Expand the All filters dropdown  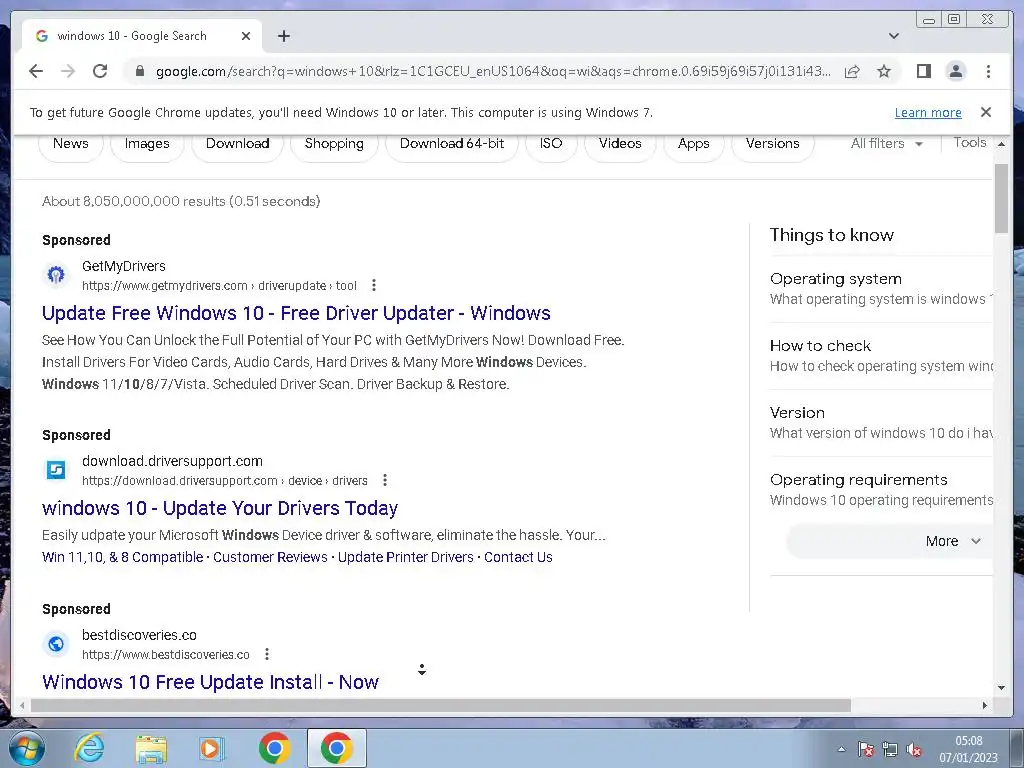886,143
